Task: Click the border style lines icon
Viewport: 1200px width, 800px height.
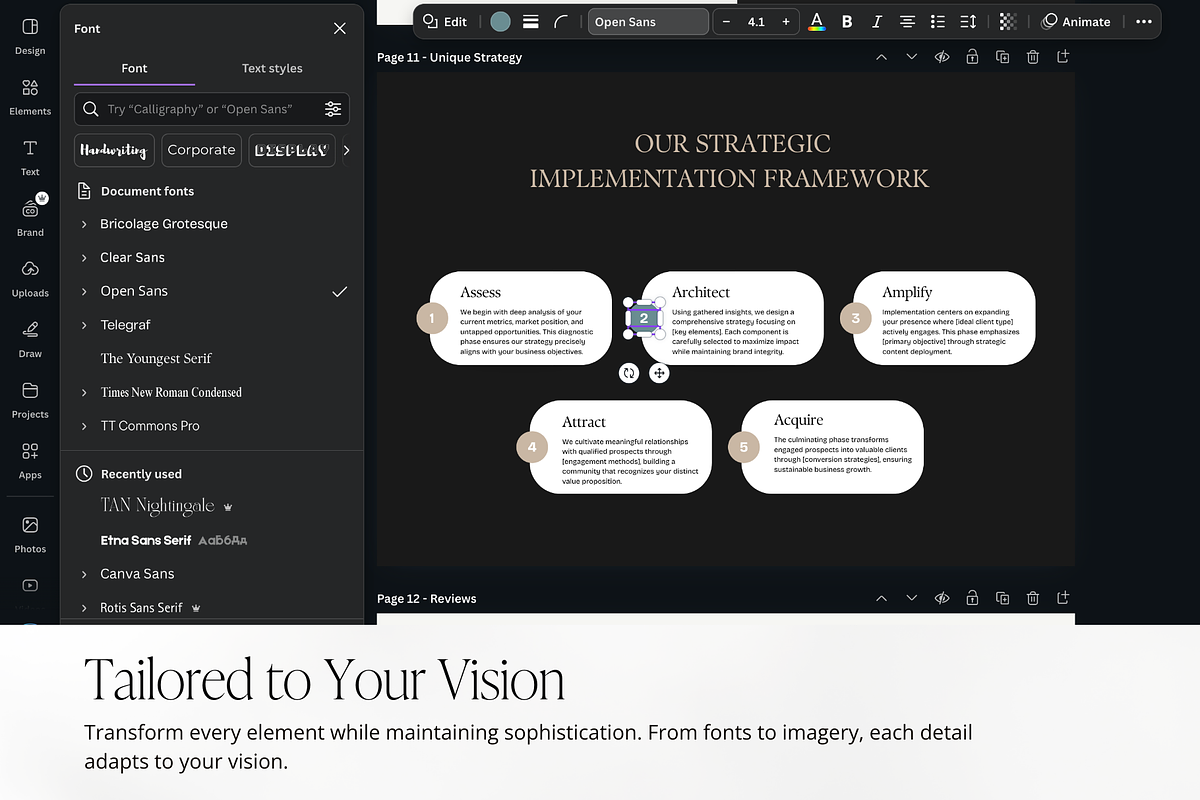Action: tap(531, 22)
